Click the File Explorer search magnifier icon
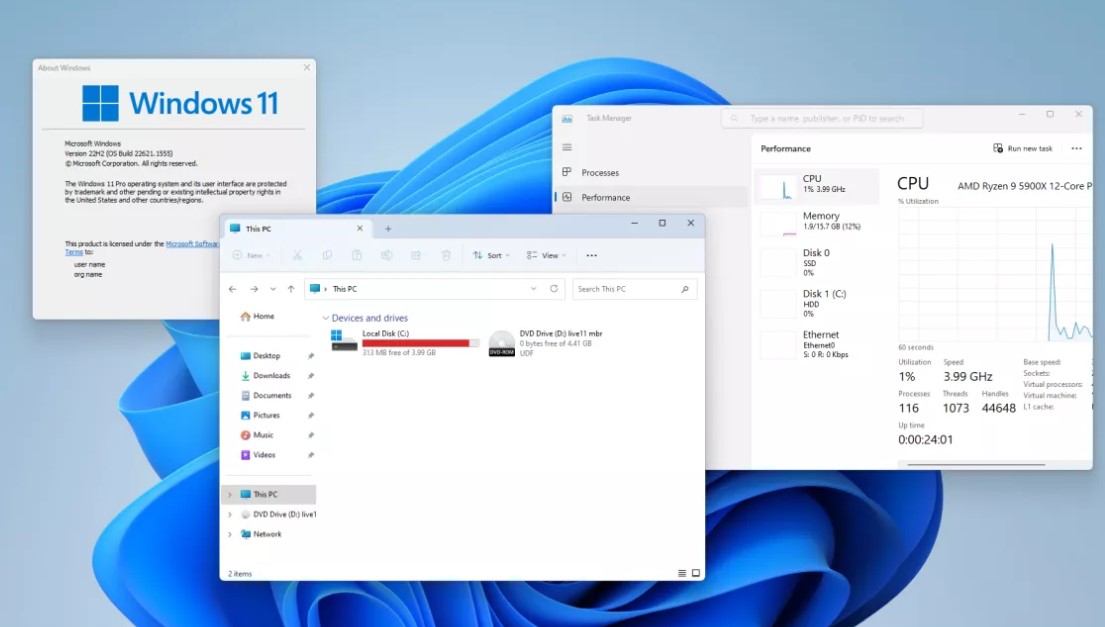The height and width of the screenshot is (627, 1105). coord(685,289)
